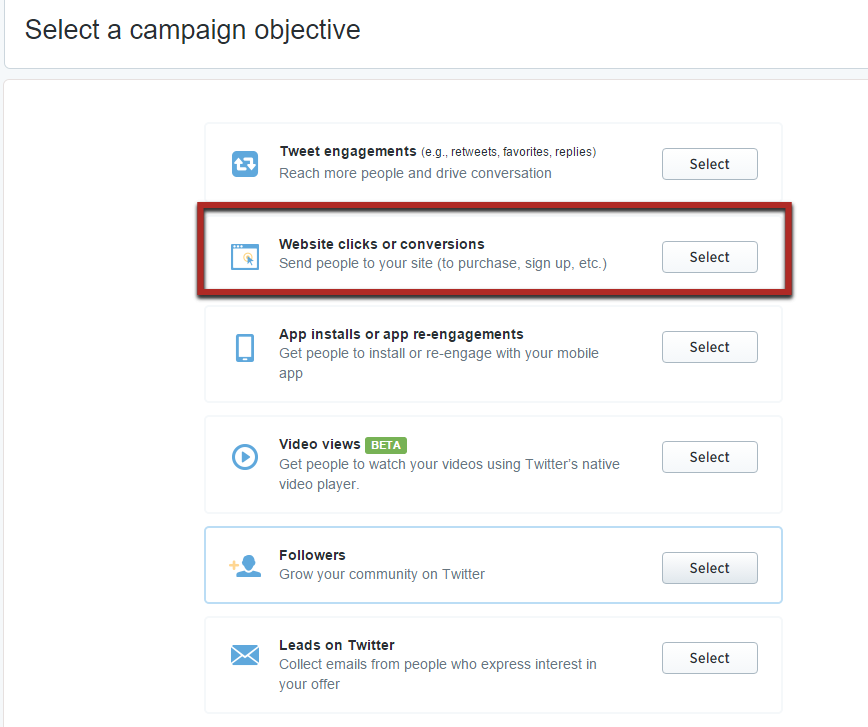
Task: Click the mobile phone app installs icon
Action: (x=245, y=348)
